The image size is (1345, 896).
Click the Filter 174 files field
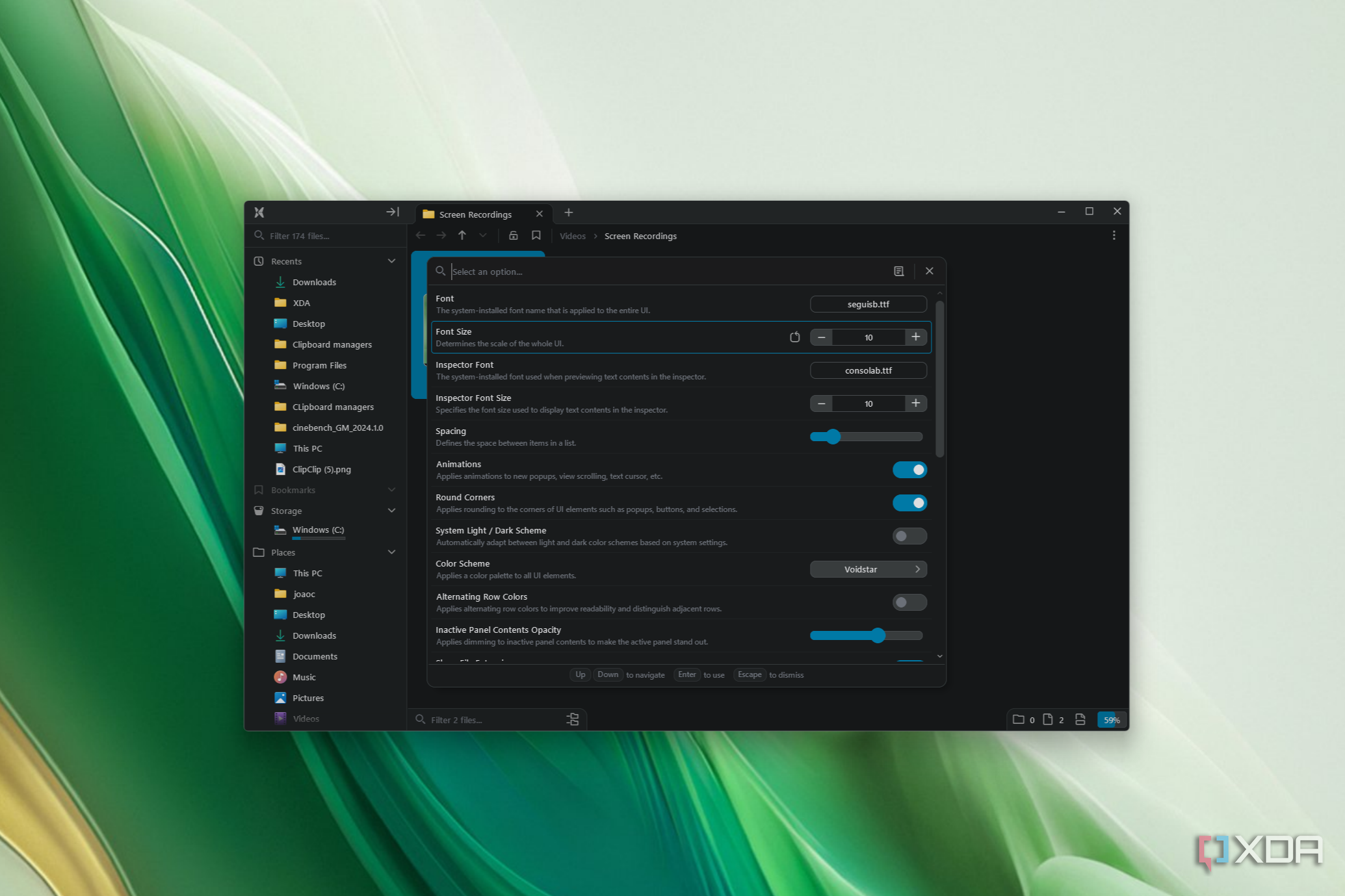point(325,236)
